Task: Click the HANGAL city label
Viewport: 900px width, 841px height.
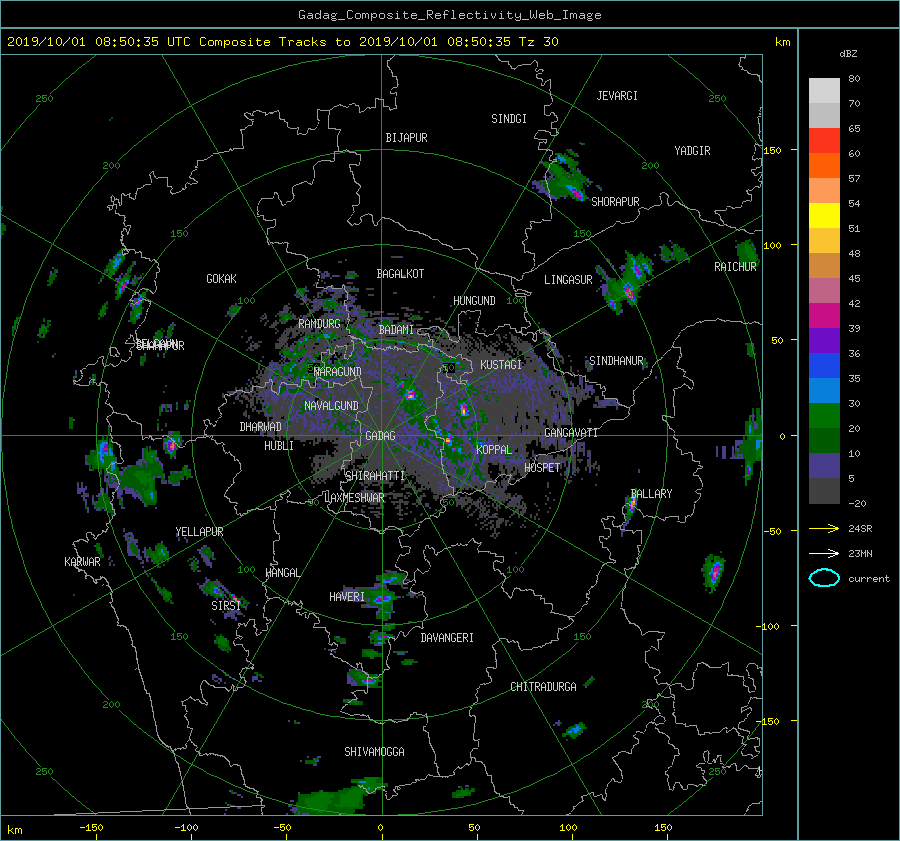Action: [x=282, y=573]
